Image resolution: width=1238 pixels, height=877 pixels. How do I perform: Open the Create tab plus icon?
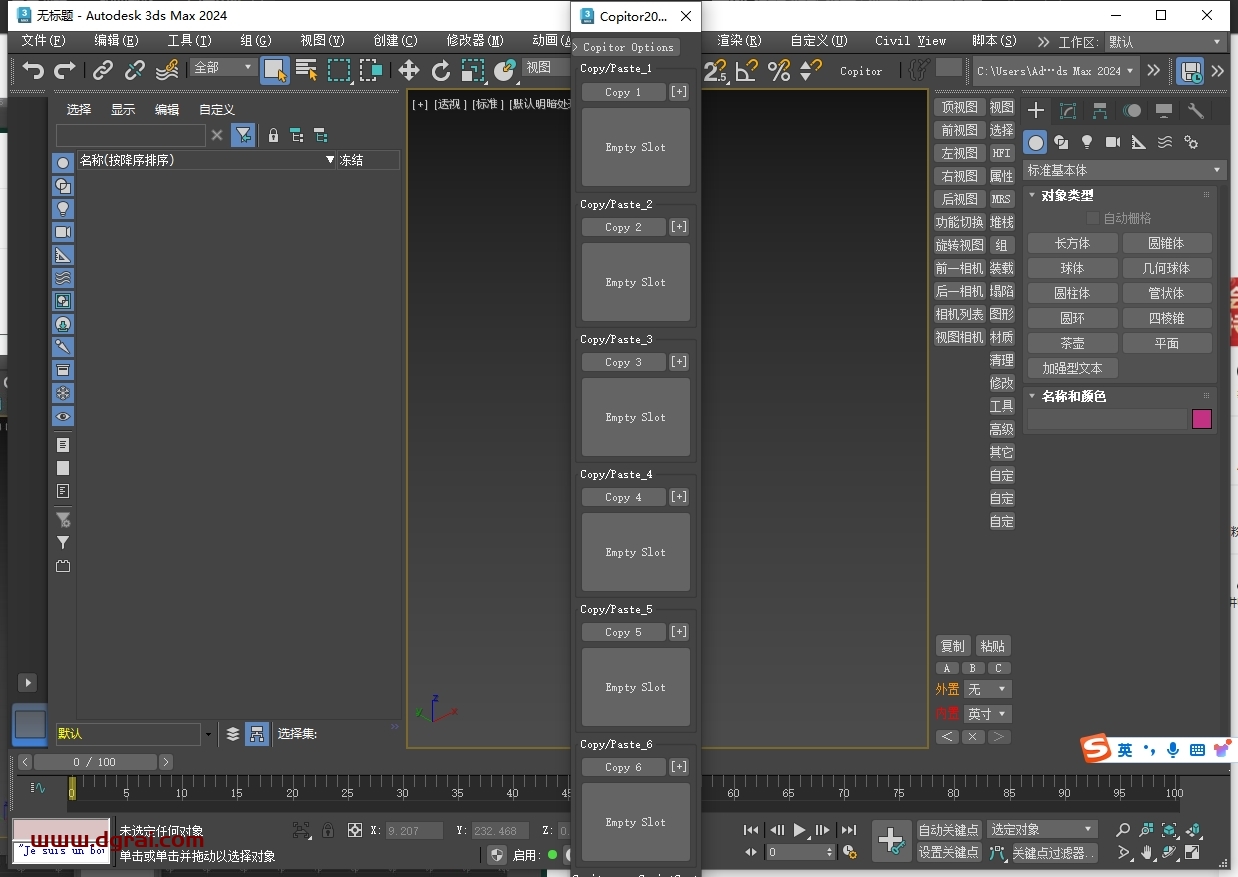point(1036,111)
